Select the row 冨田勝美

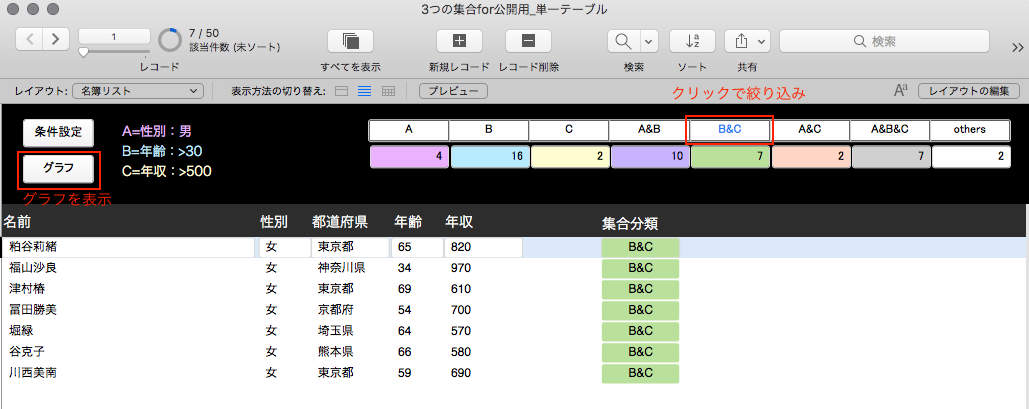pyautogui.click(x=514, y=310)
